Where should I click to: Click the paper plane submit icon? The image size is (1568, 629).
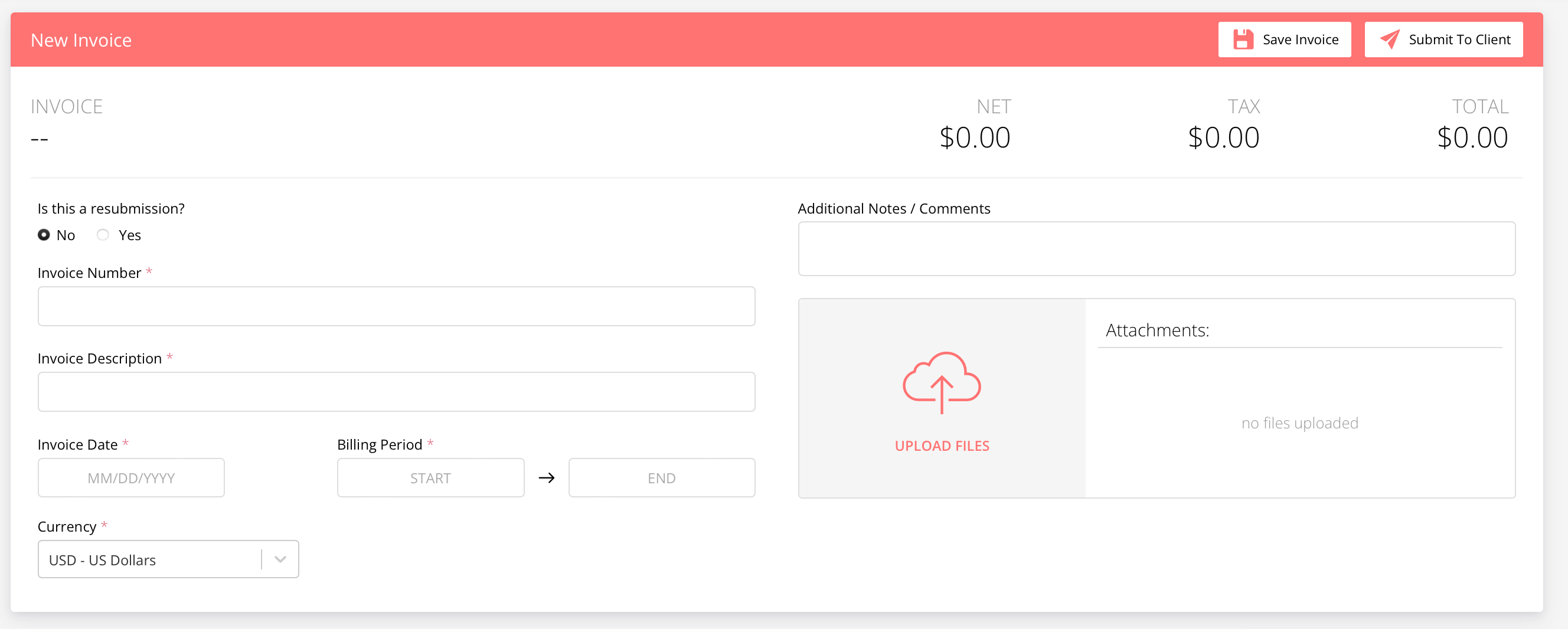click(x=1390, y=40)
